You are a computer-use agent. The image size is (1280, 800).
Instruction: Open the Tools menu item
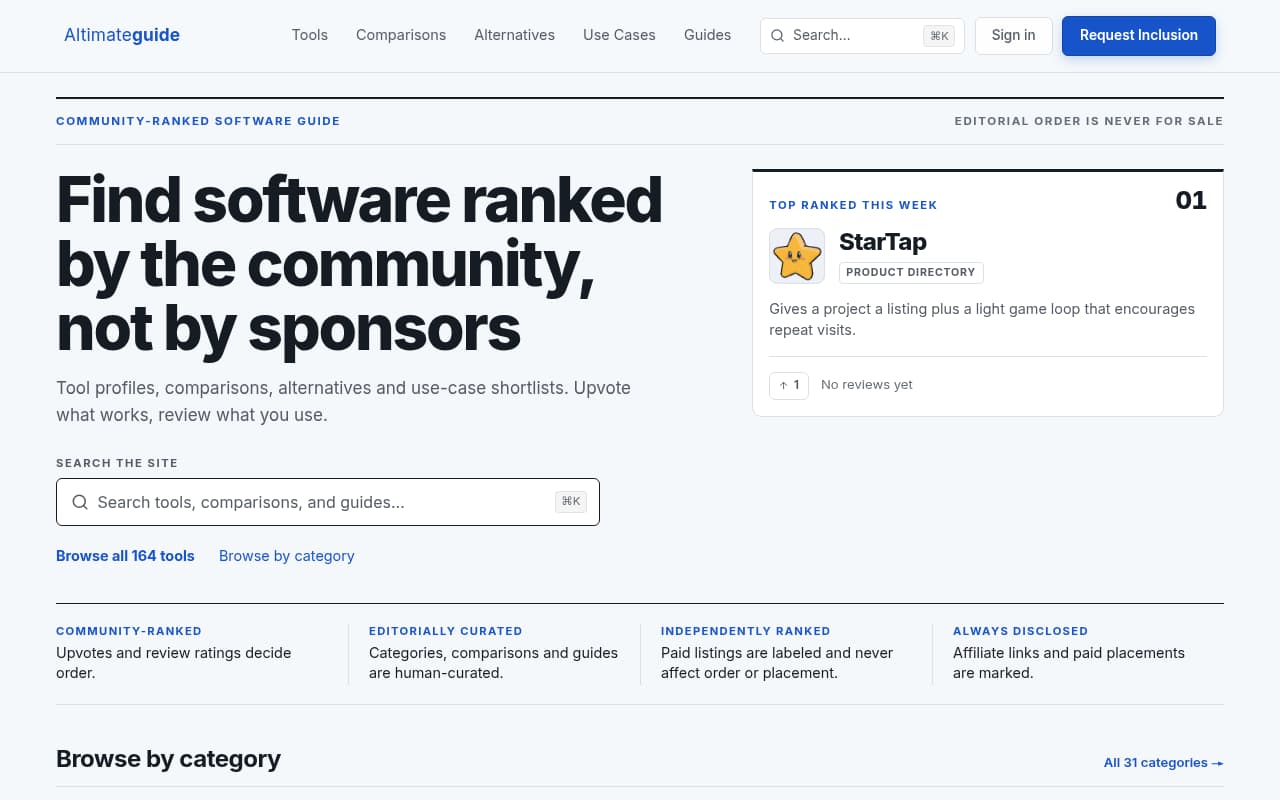(310, 35)
